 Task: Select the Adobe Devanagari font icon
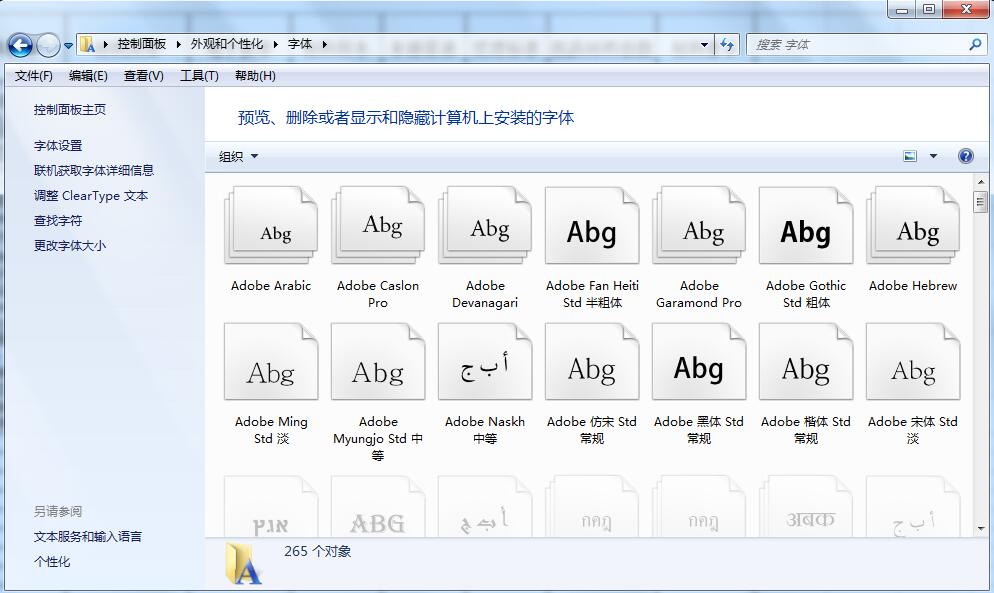click(x=485, y=225)
